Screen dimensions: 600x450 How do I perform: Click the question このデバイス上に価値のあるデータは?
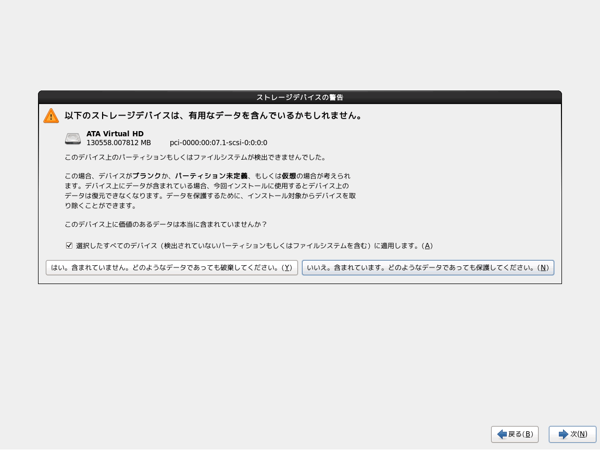[165, 224]
